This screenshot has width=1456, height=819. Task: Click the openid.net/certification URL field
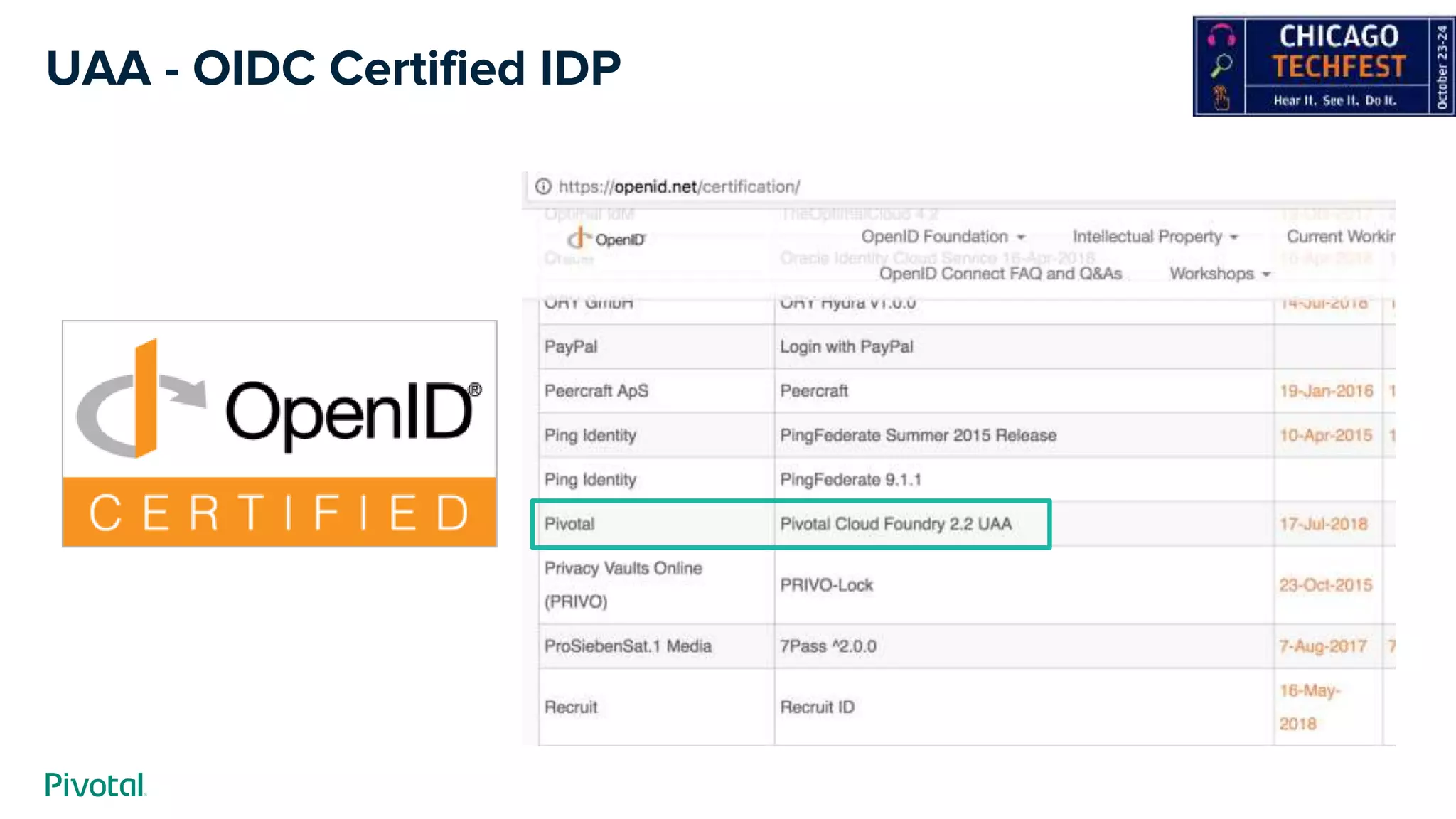pyautogui.click(x=679, y=187)
